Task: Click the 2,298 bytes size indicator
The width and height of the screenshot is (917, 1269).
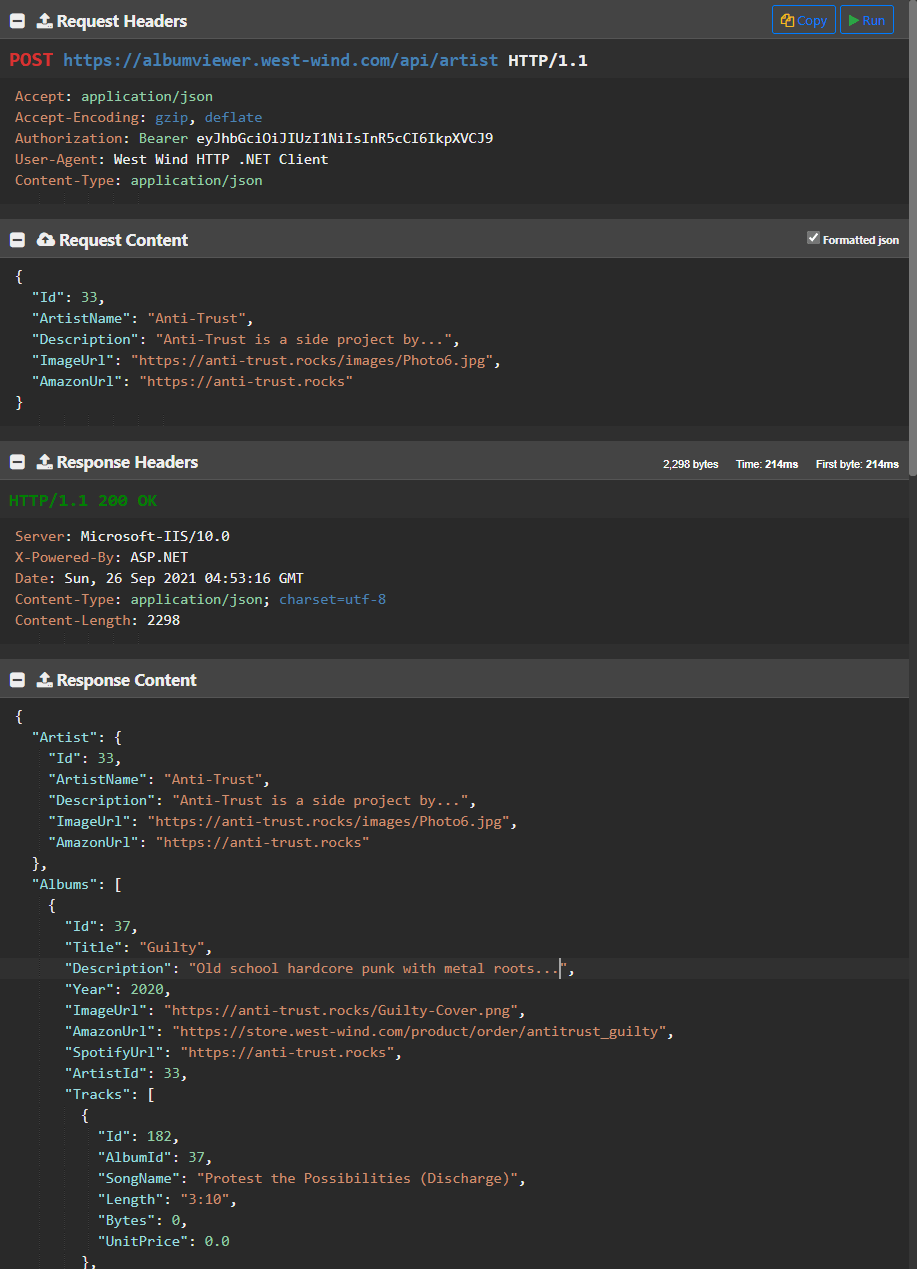Action: (x=690, y=464)
